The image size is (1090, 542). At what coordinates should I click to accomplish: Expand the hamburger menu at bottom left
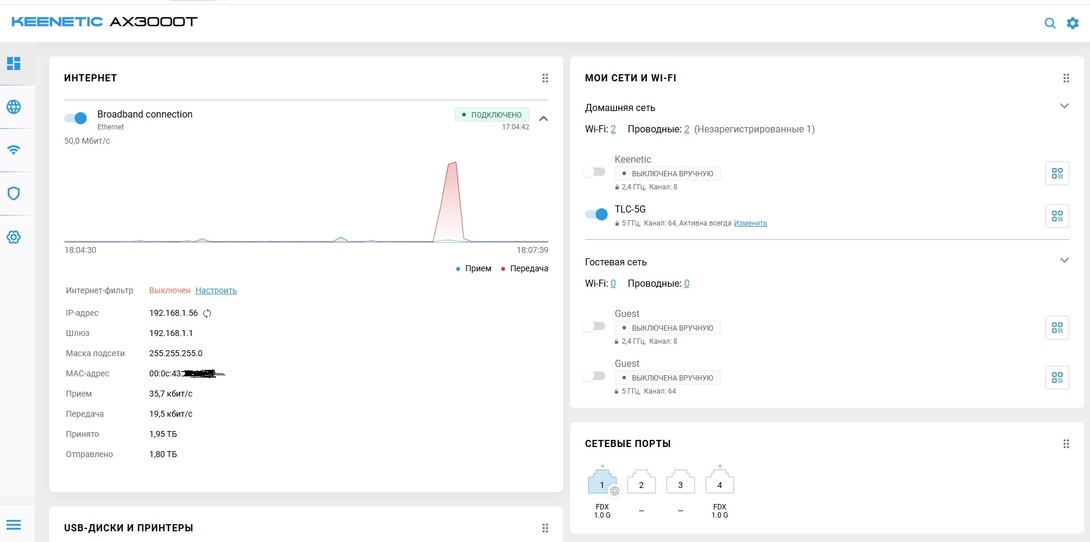coord(14,524)
